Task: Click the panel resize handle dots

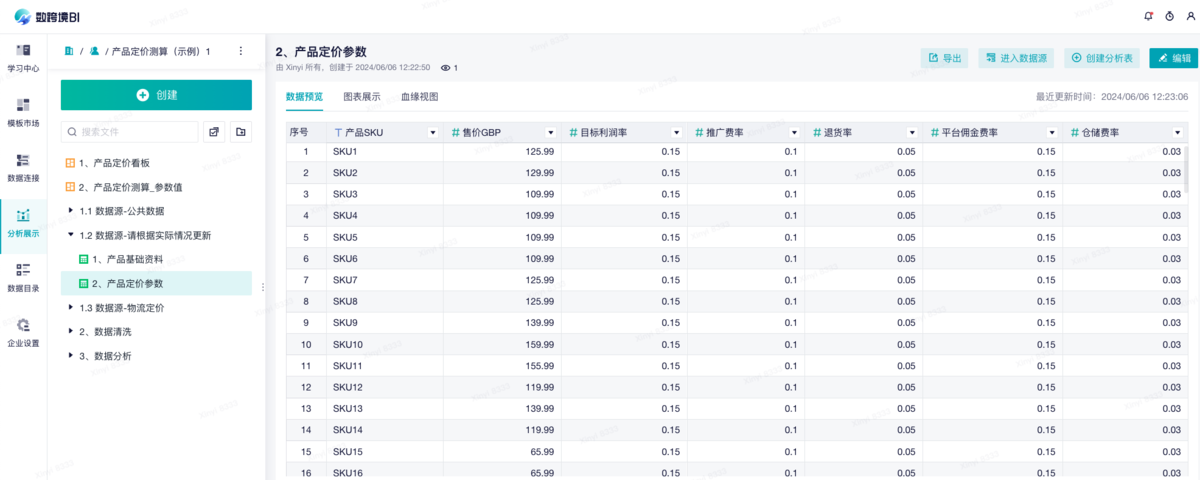Action: [x=263, y=287]
